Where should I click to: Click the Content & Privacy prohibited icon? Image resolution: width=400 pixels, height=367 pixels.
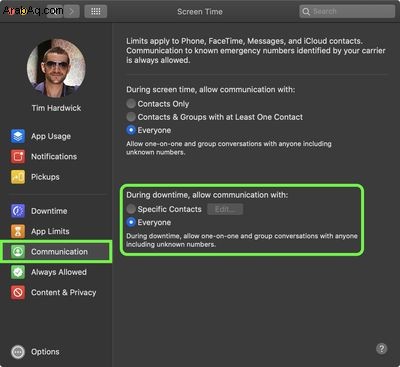click(18, 292)
